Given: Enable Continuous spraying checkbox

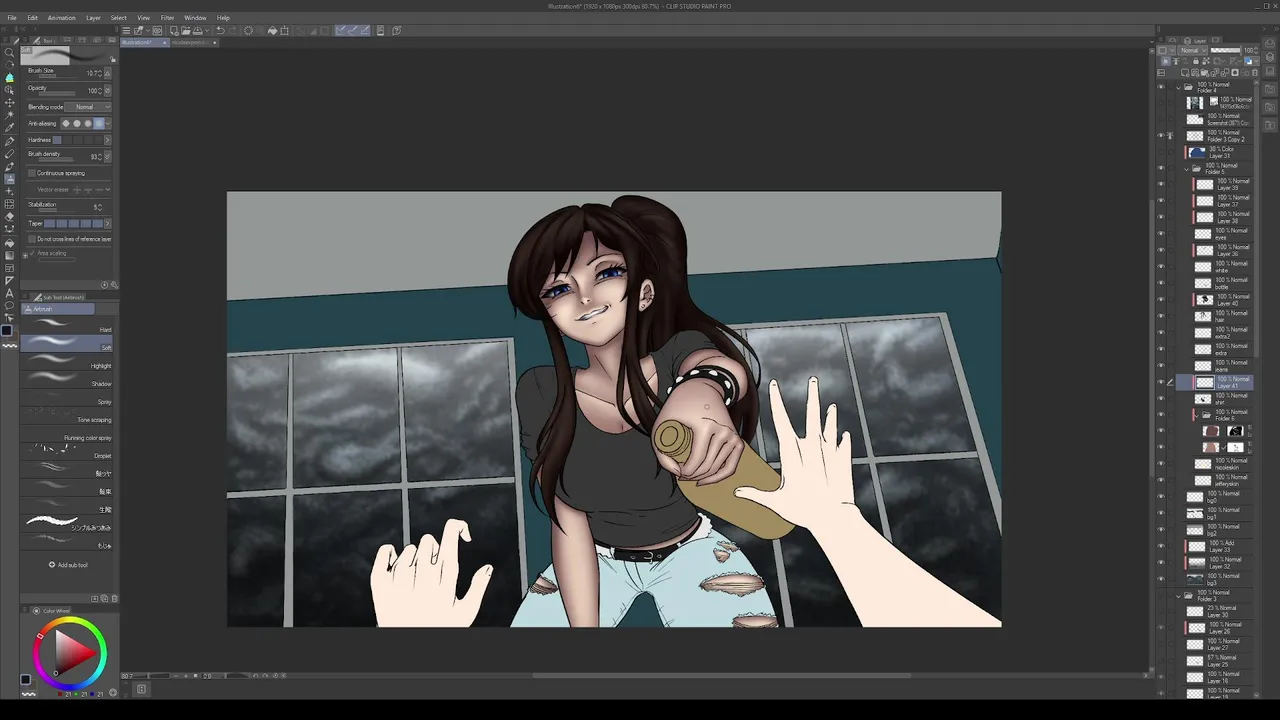Looking at the screenshot, I should (x=32, y=173).
